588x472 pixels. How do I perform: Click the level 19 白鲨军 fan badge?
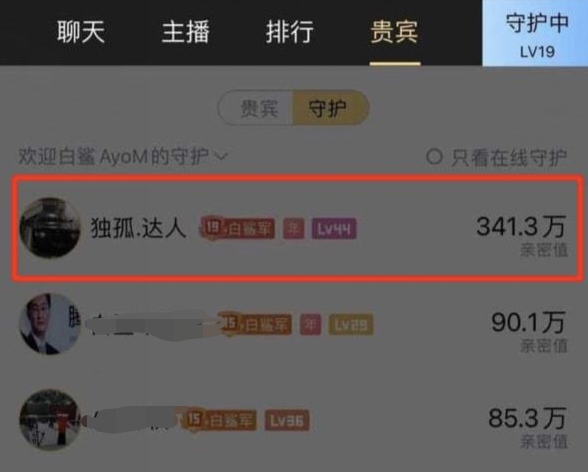tap(238, 228)
